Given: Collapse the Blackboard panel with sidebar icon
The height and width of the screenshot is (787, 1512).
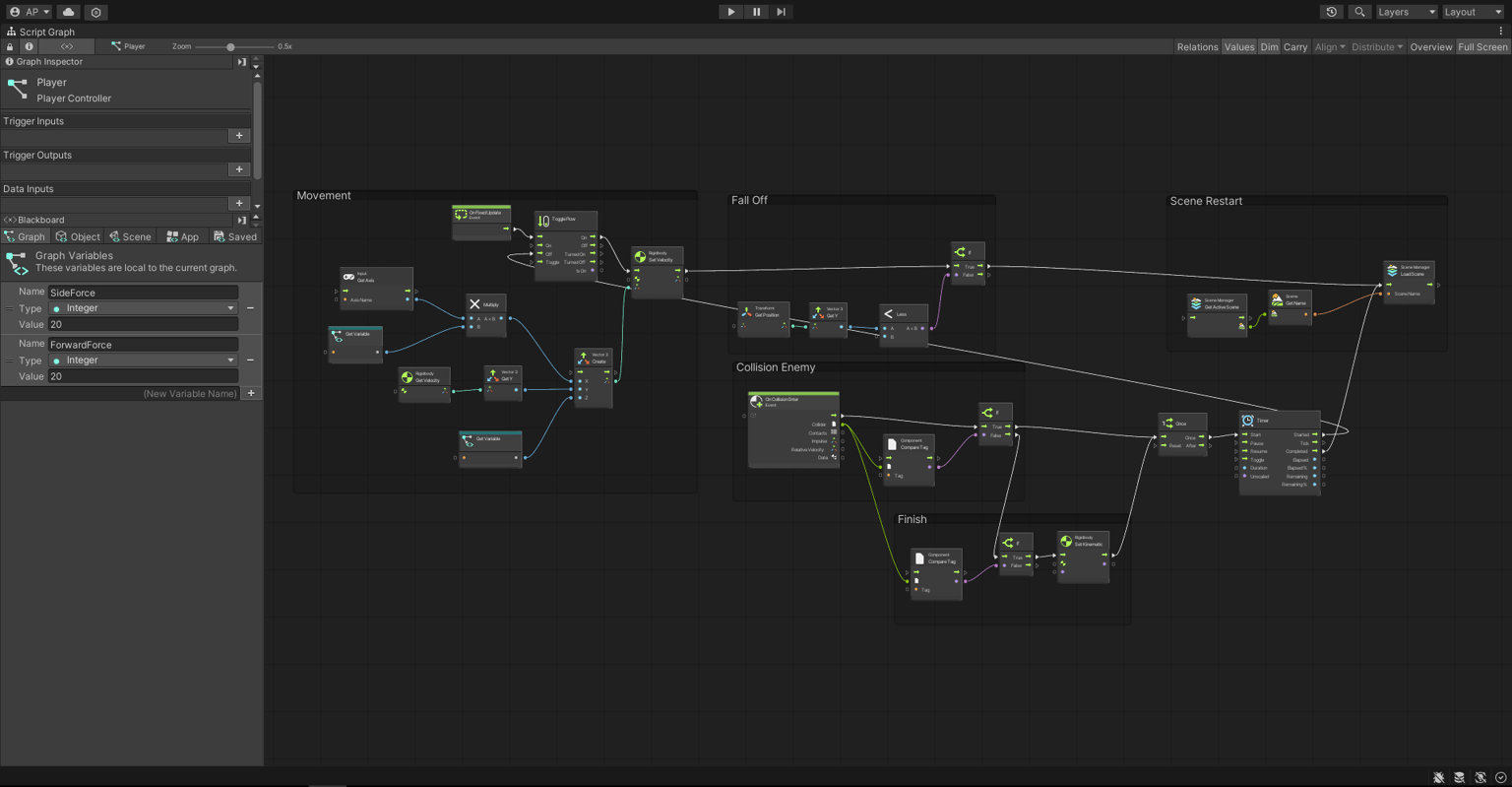Looking at the screenshot, I should point(241,221).
